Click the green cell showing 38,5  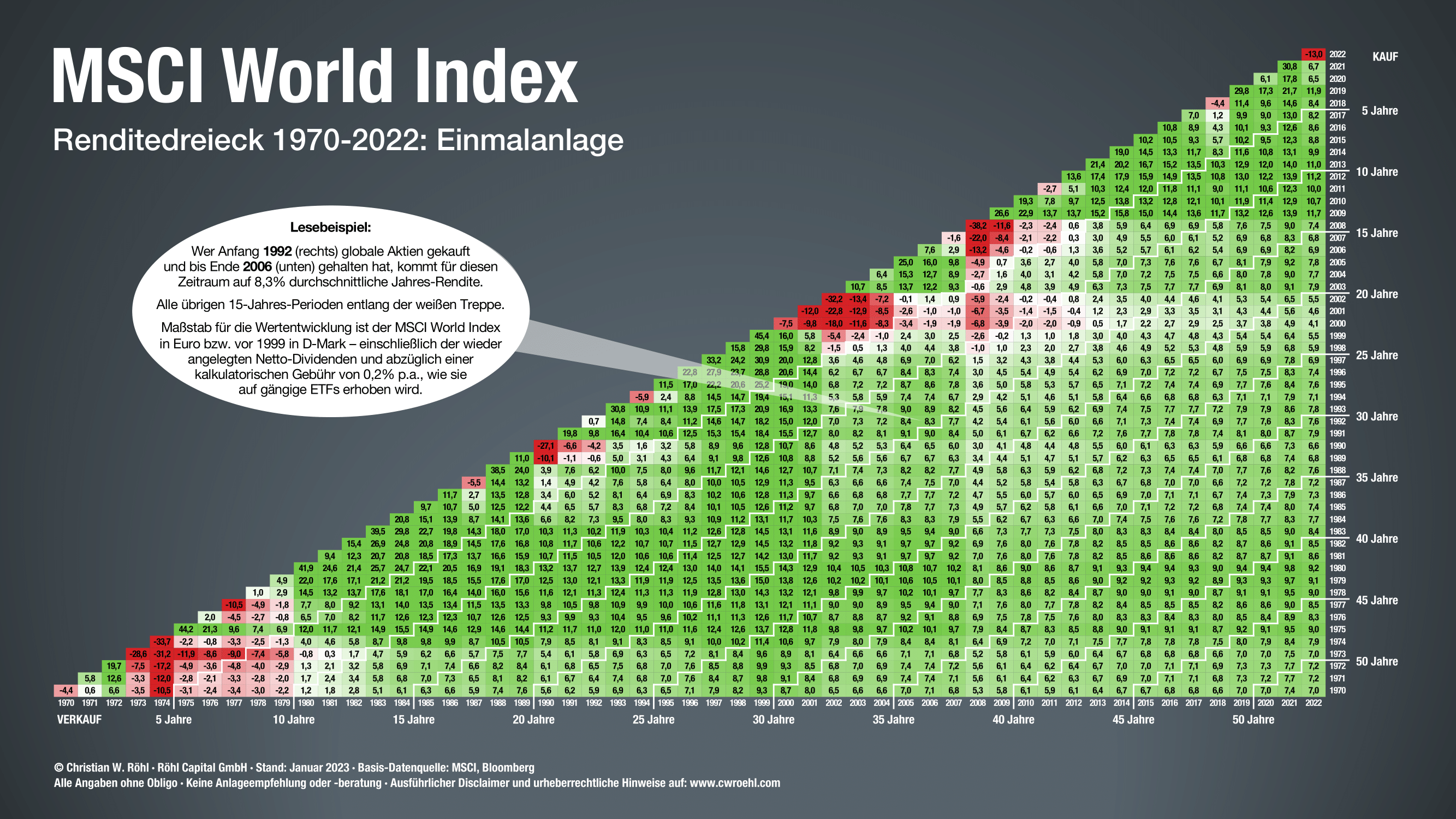(x=497, y=470)
